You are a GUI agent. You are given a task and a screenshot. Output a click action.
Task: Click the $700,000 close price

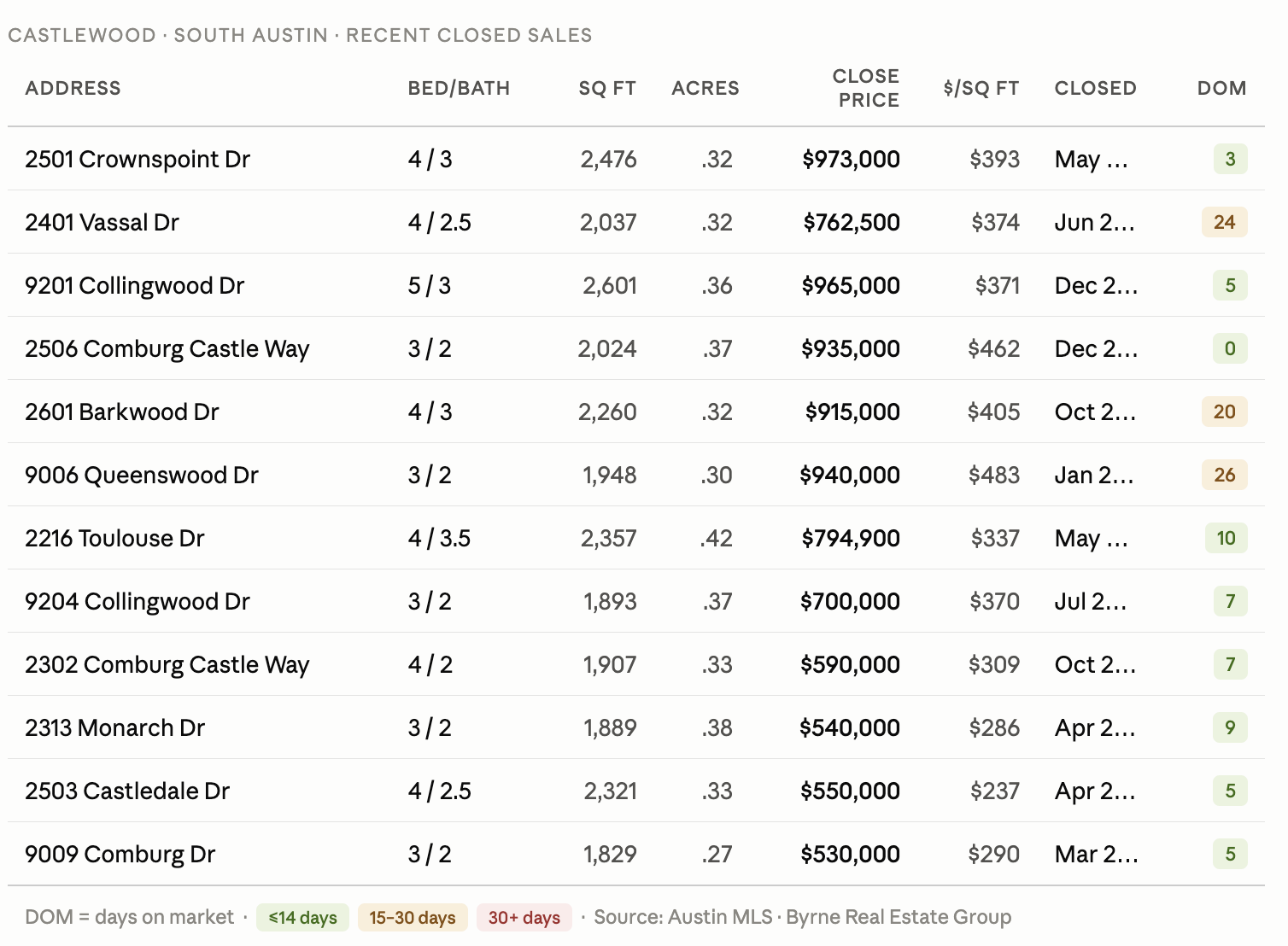click(x=850, y=601)
